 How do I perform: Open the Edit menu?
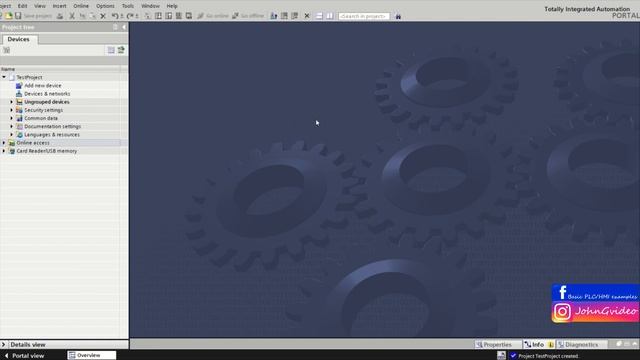click(x=22, y=6)
